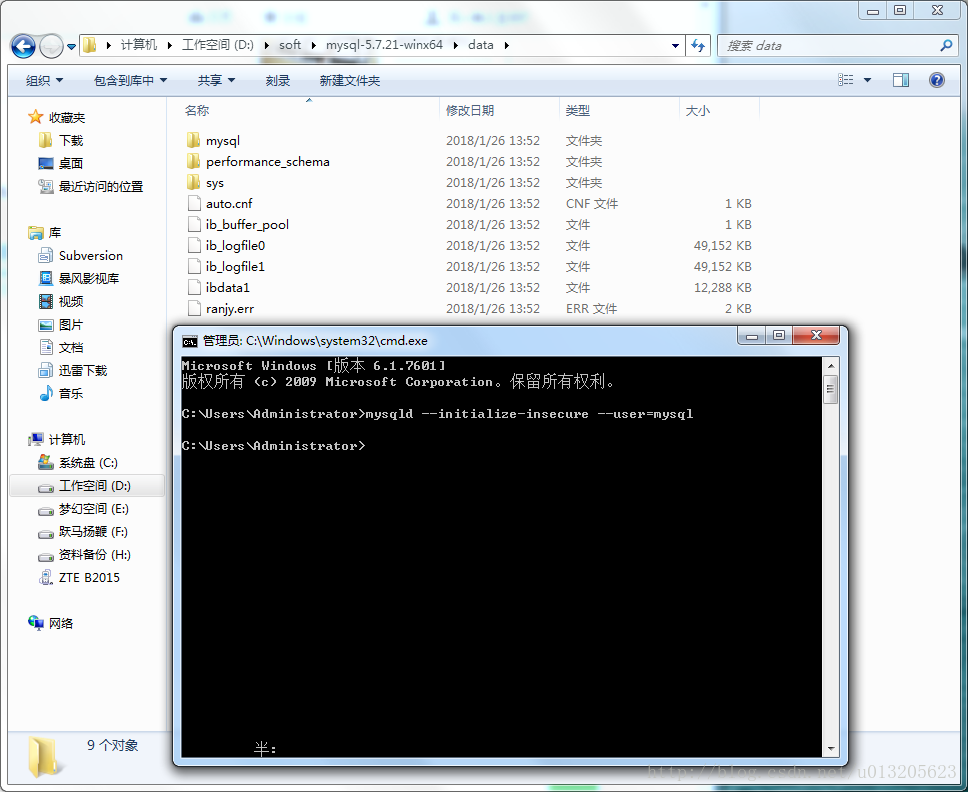Screen dimensions: 968x792
Task: Select the 工作空间 (D:) drive
Action: pos(87,486)
